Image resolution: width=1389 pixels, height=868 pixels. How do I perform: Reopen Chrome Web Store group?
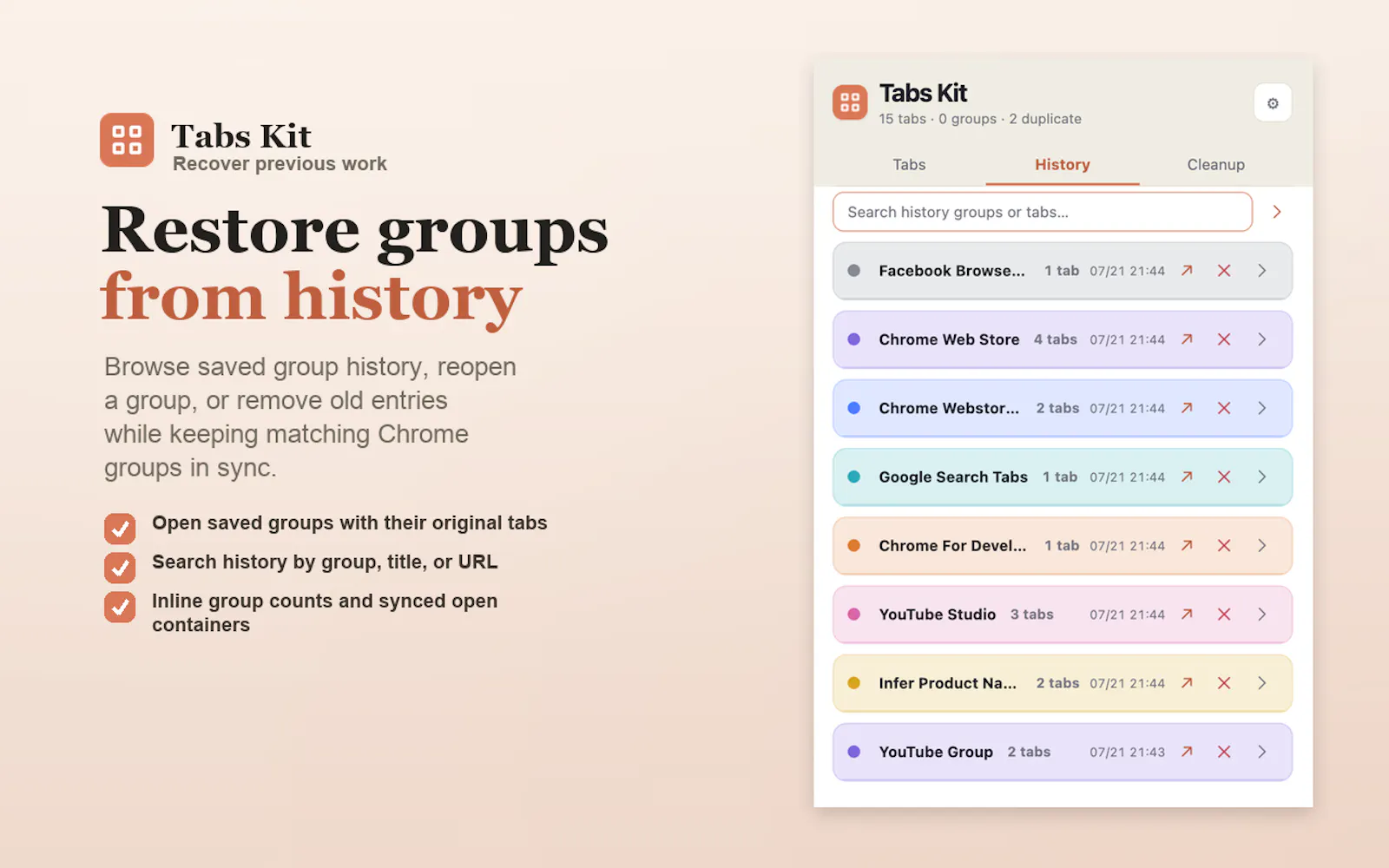pyautogui.click(x=1187, y=339)
